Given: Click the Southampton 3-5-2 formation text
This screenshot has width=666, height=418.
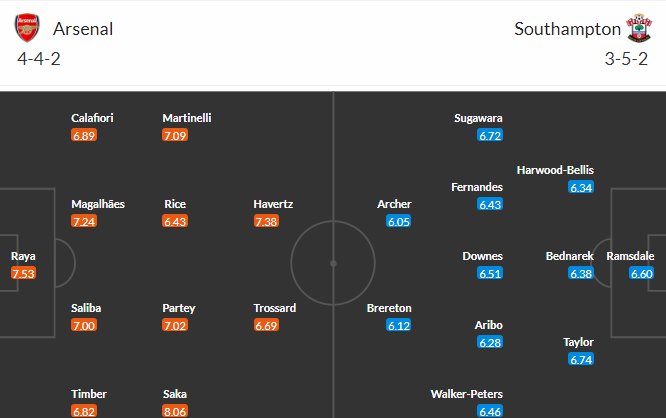Looking at the screenshot, I should [x=626, y=59].
